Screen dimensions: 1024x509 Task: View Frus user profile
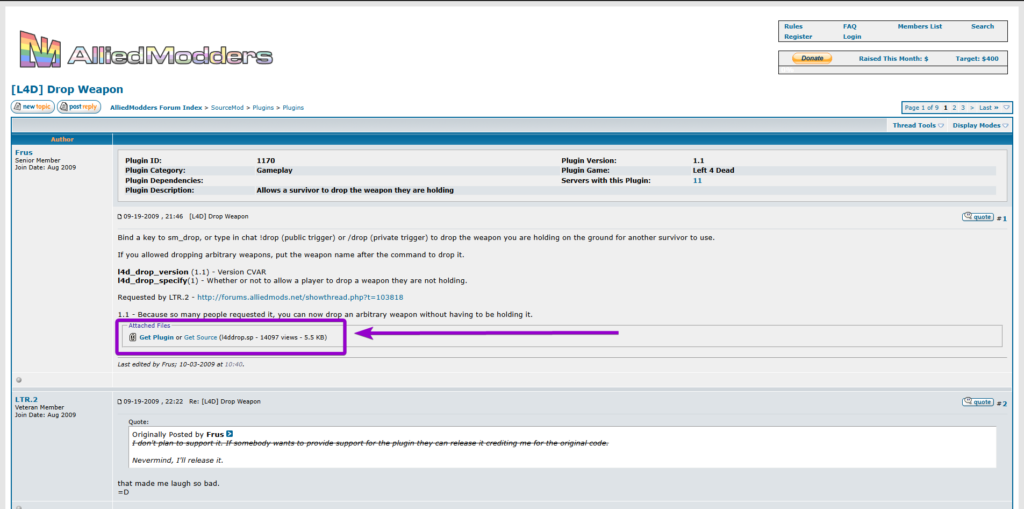(x=24, y=153)
